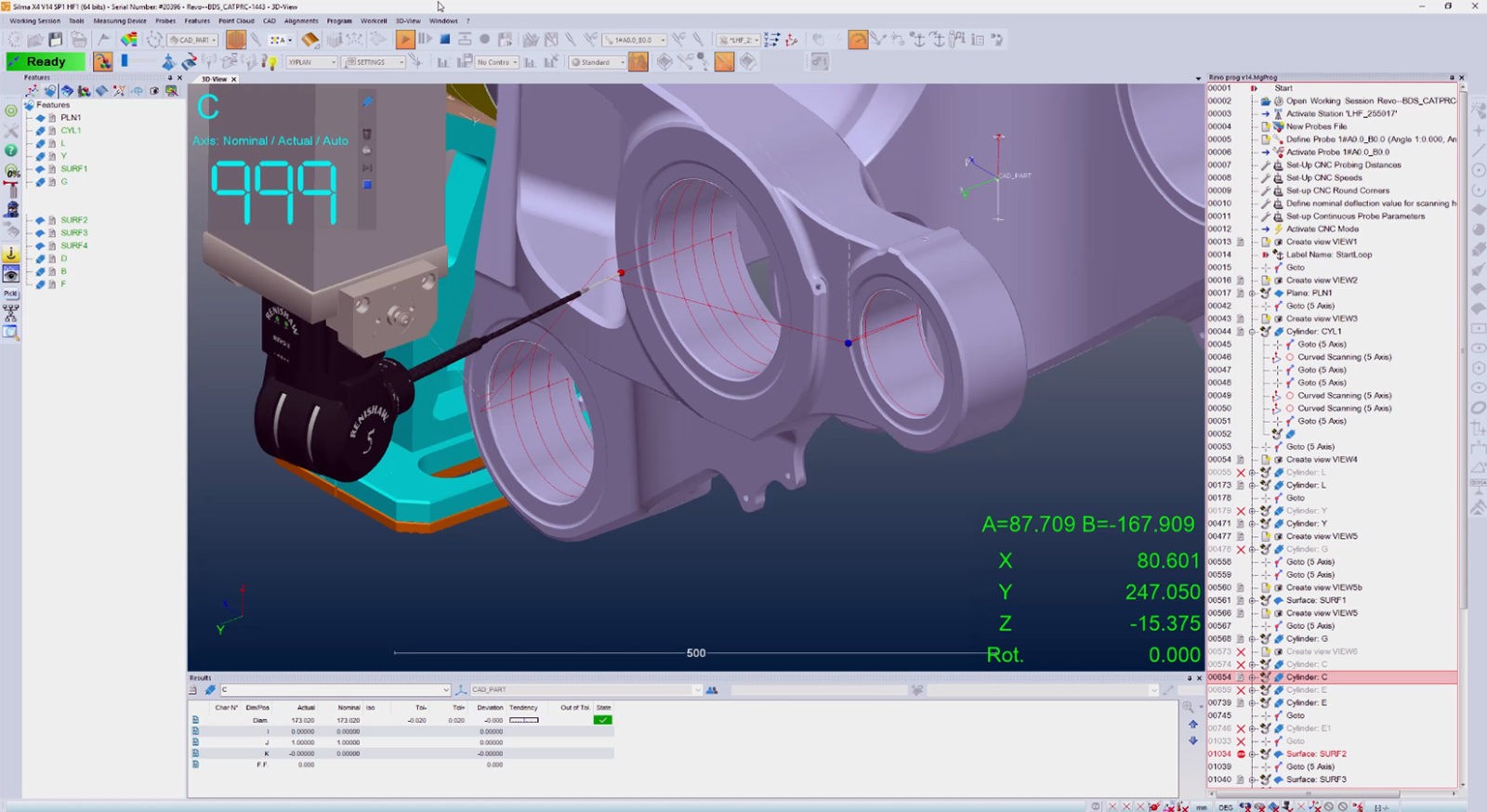Click blue up arrow in Results panel

[1192, 724]
